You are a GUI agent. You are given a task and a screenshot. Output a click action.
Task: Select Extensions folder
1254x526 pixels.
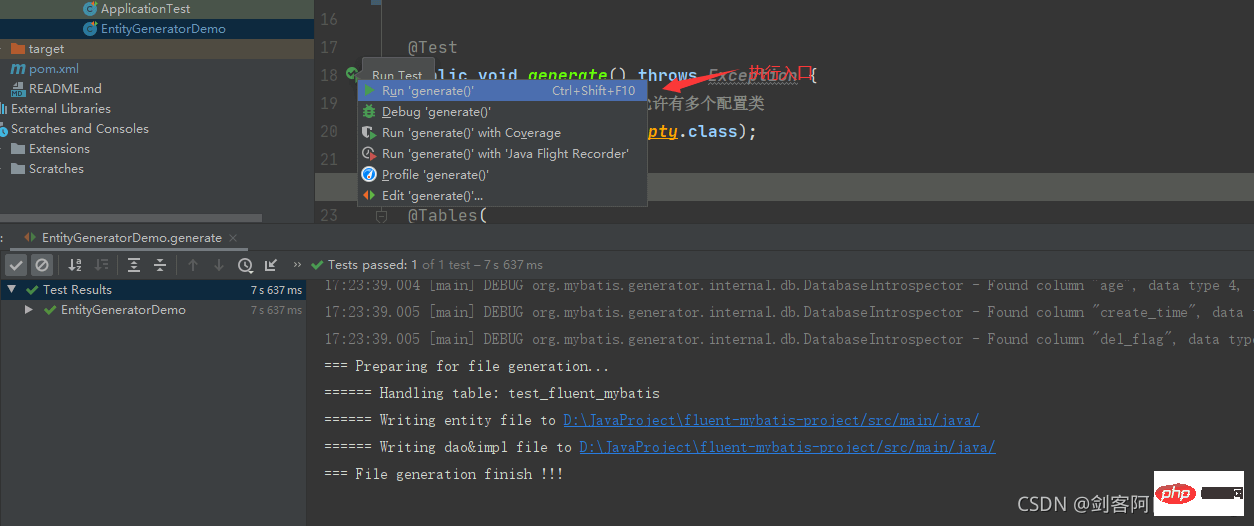59,149
